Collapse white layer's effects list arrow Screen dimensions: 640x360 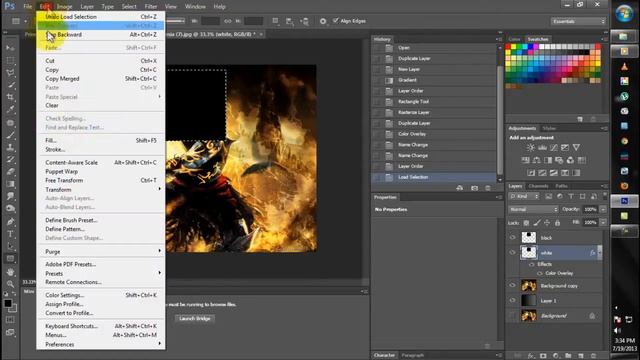[x=600, y=253]
